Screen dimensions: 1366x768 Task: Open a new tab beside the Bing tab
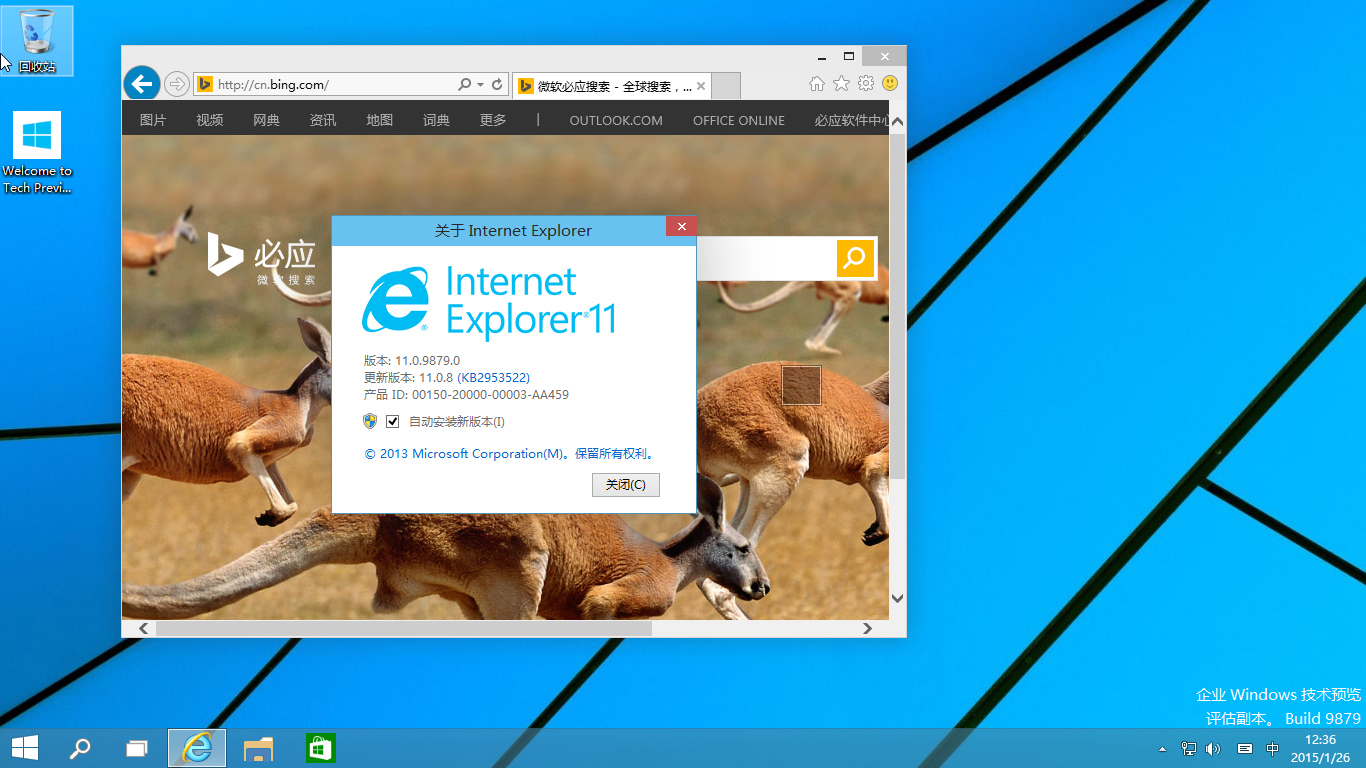(x=726, y=86)
